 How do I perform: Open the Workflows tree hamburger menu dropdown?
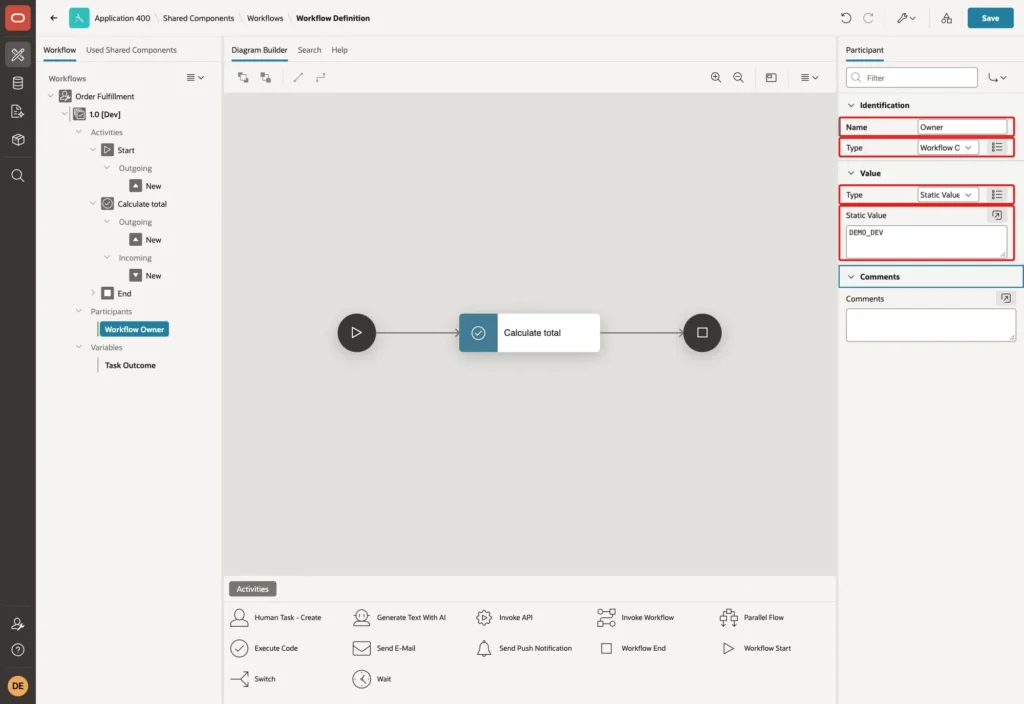[x=195, y=78]
